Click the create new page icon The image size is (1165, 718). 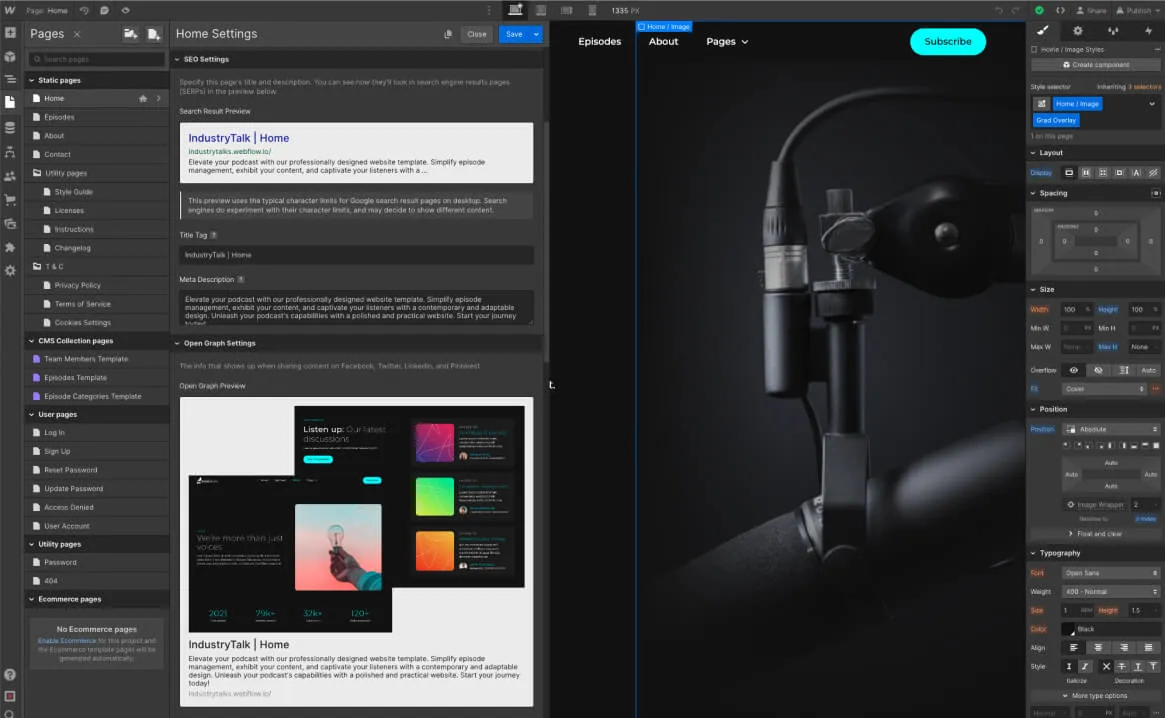(x=153, y=34)
